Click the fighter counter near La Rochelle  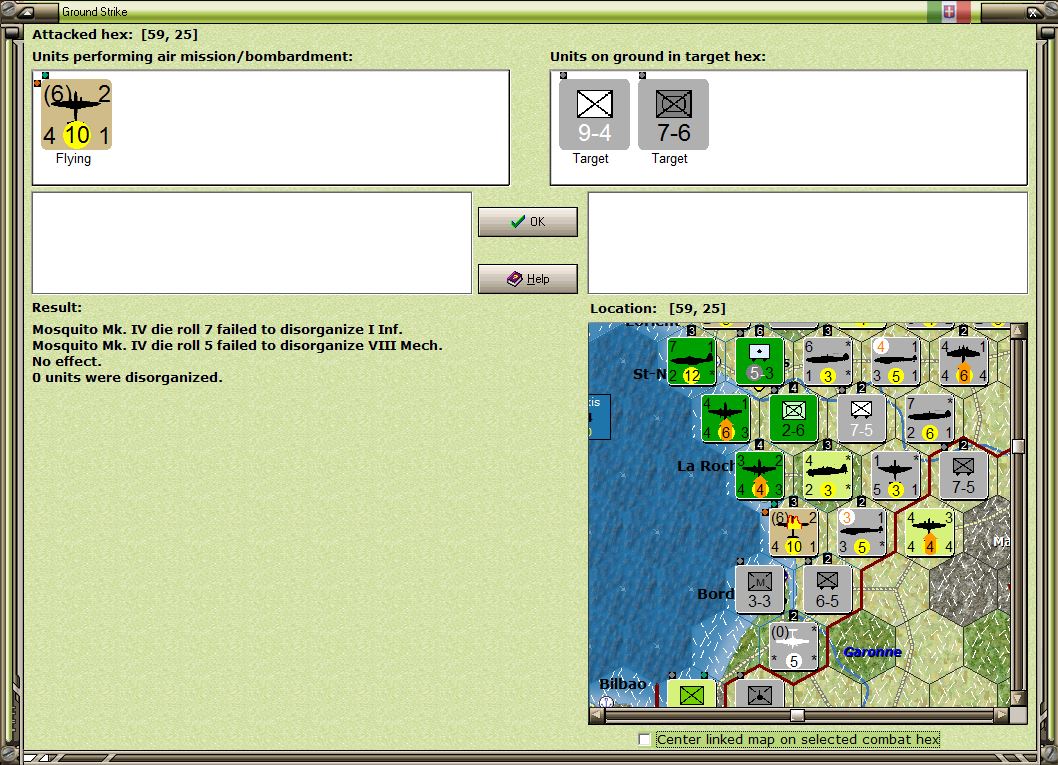(761, 474)
